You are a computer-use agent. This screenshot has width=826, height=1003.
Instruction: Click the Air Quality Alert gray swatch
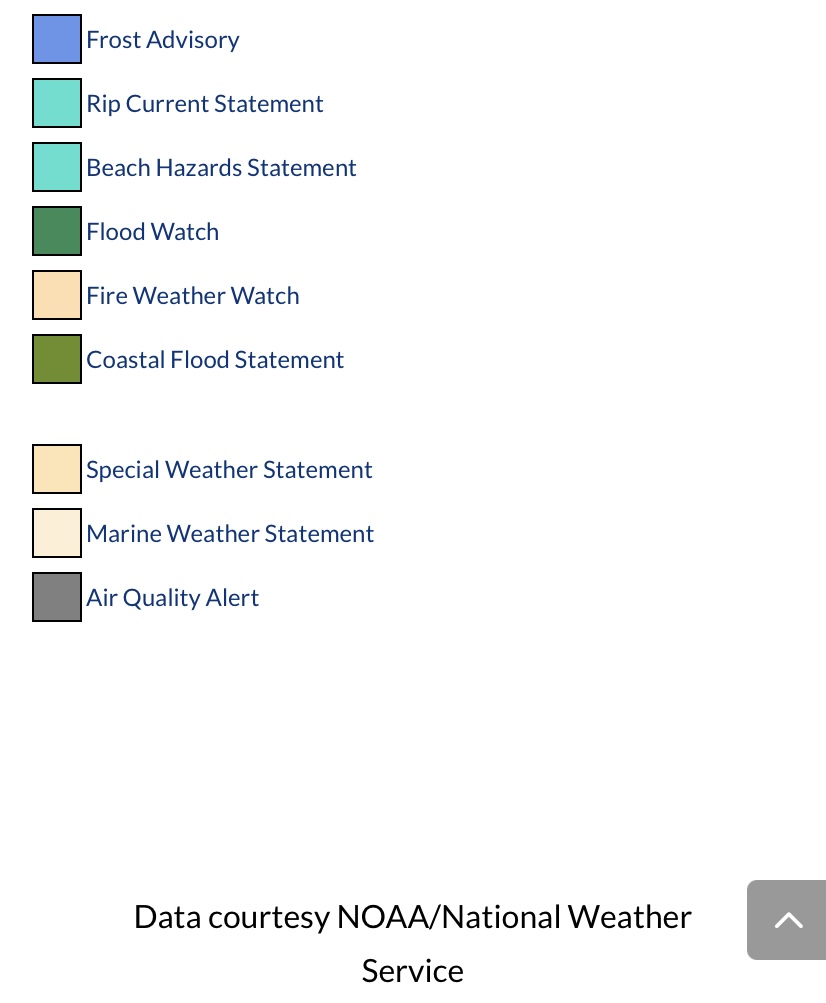tap(57, 597)
